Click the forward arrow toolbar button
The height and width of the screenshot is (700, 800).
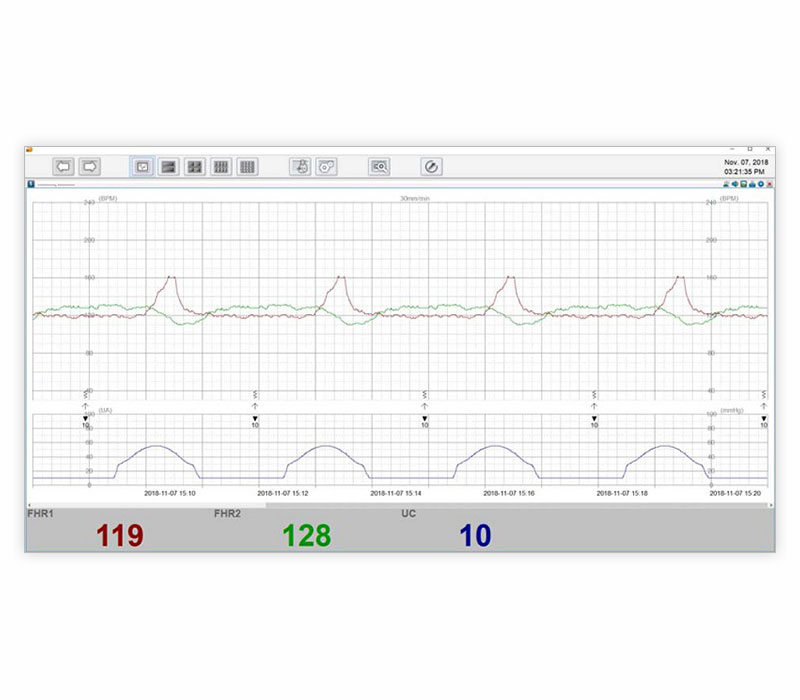coord(90,167)
